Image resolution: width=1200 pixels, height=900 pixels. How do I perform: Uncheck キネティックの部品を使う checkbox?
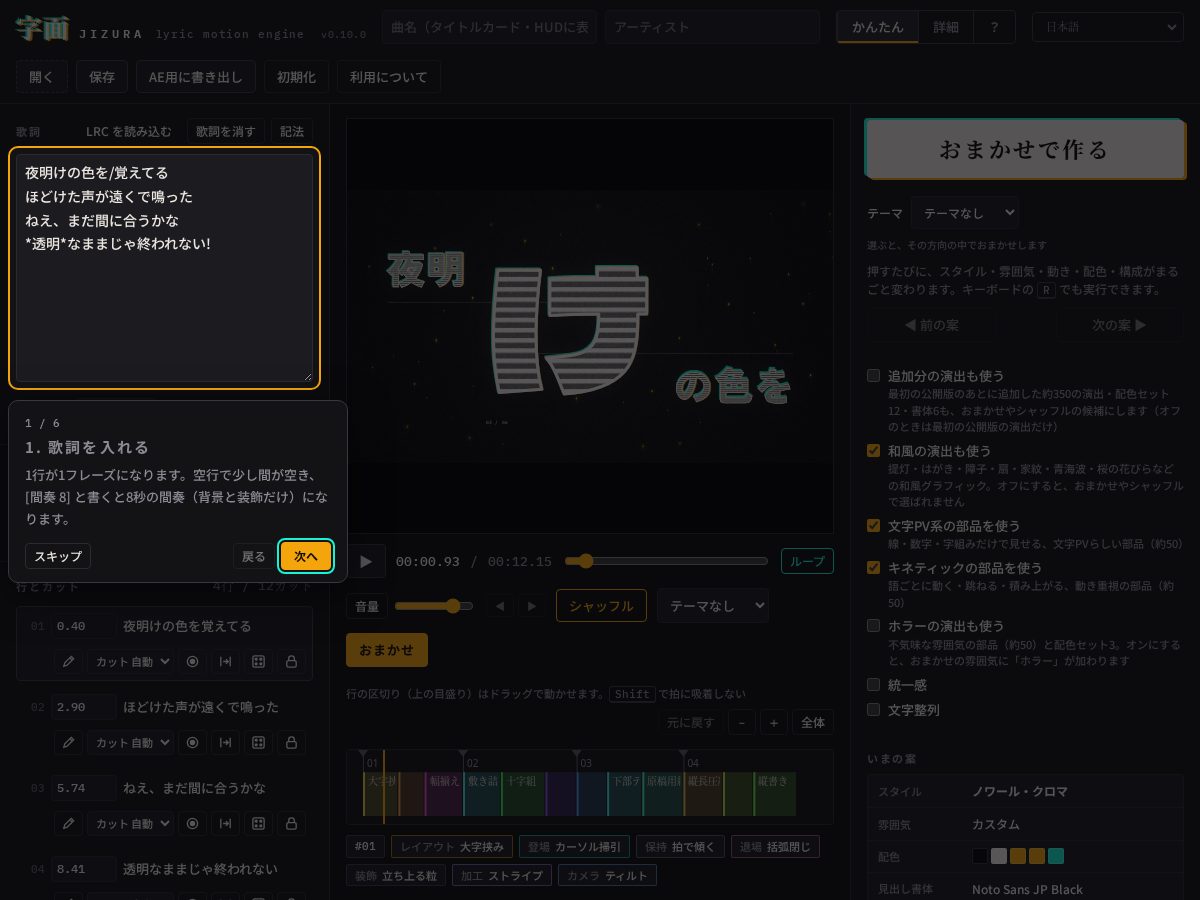tap(874, 567)
